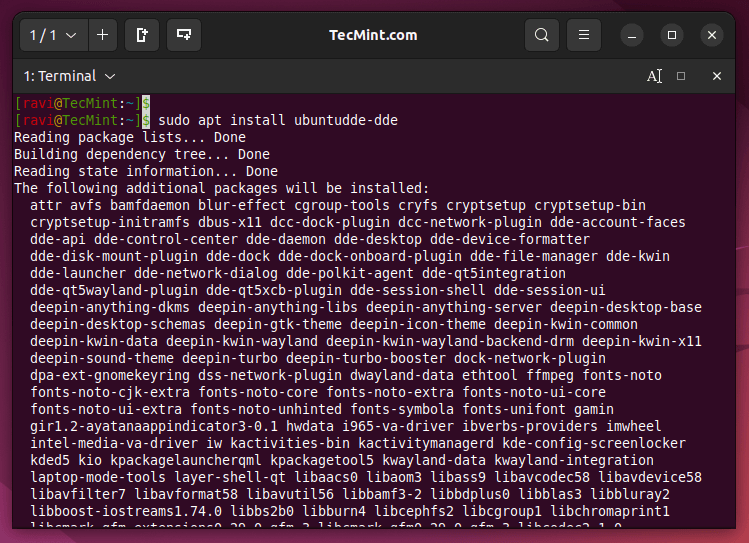Click package name 'libavfilter7'
749x543 pixels.
pos(78,494)
